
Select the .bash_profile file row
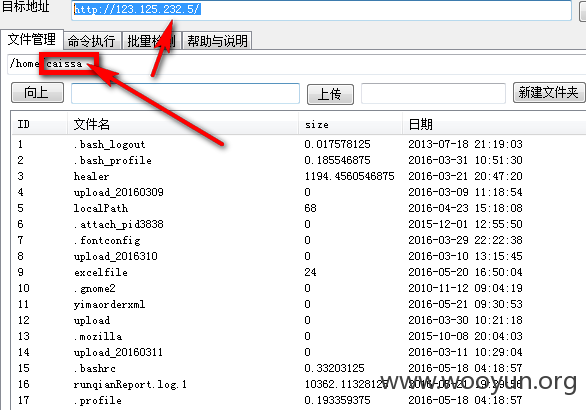[x=298, y=160]
